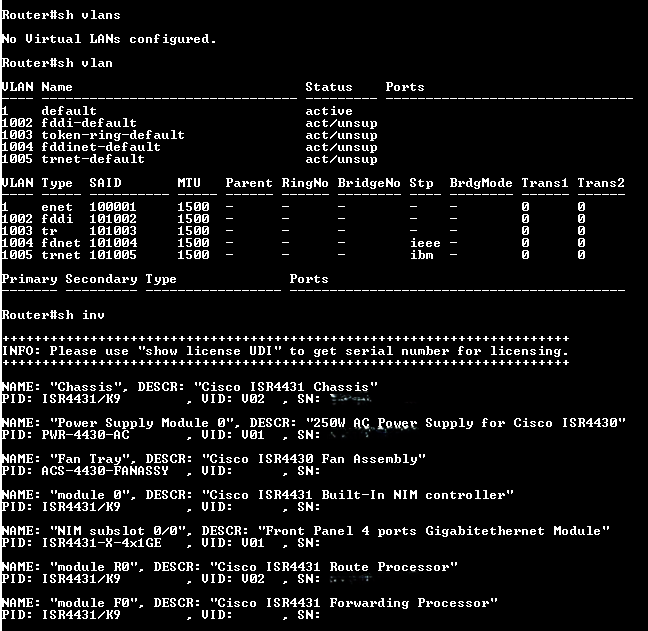Click 'Cisco ISR4431 Built-In NIM controller' description
This screenshot has width=648, height=631.
tap(357, 495)
